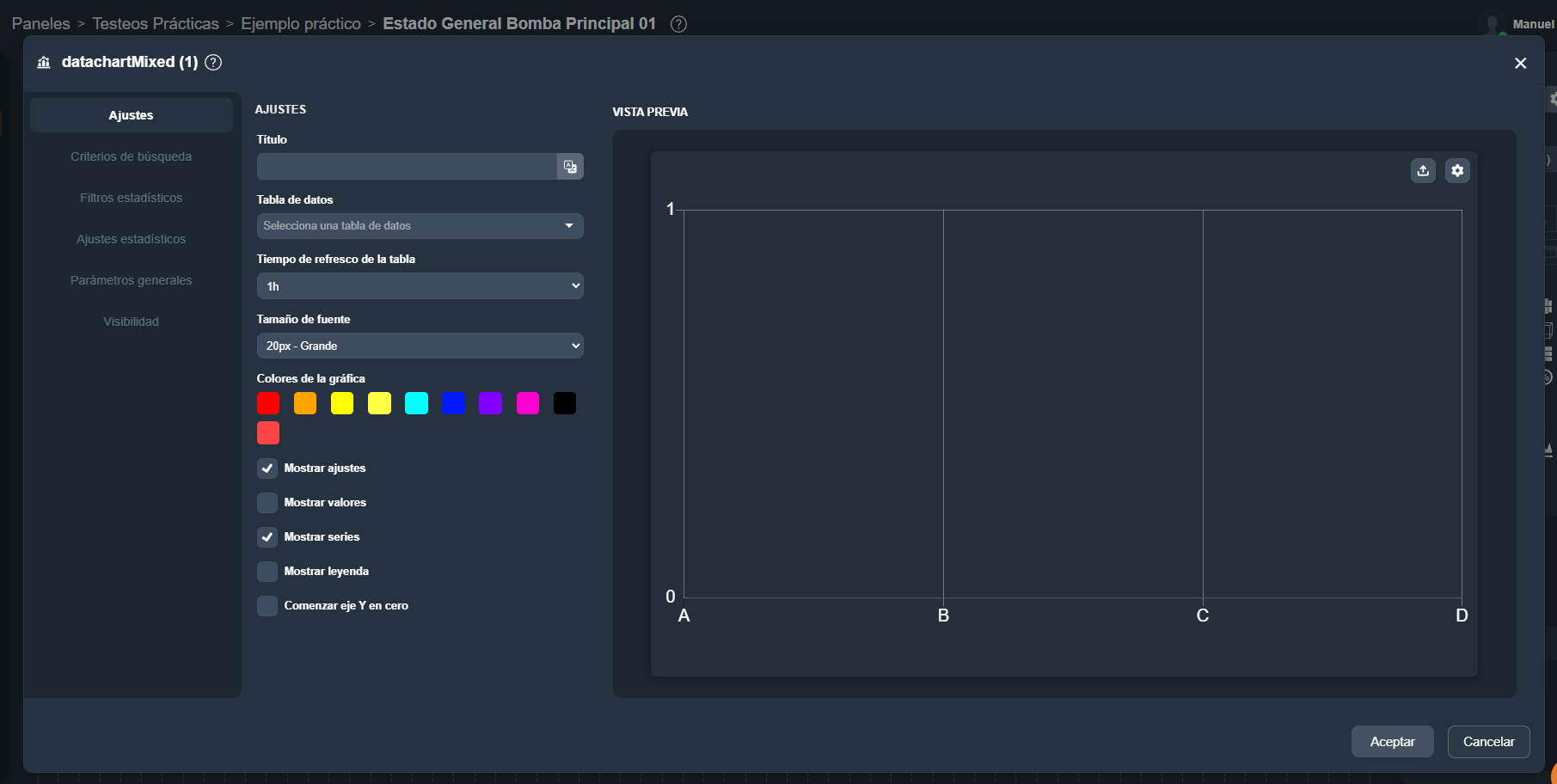Expand the Tiempo de refresco dropdown
Image resolution: width=1557 pixels, height=784 pixels.
point(420,286)
